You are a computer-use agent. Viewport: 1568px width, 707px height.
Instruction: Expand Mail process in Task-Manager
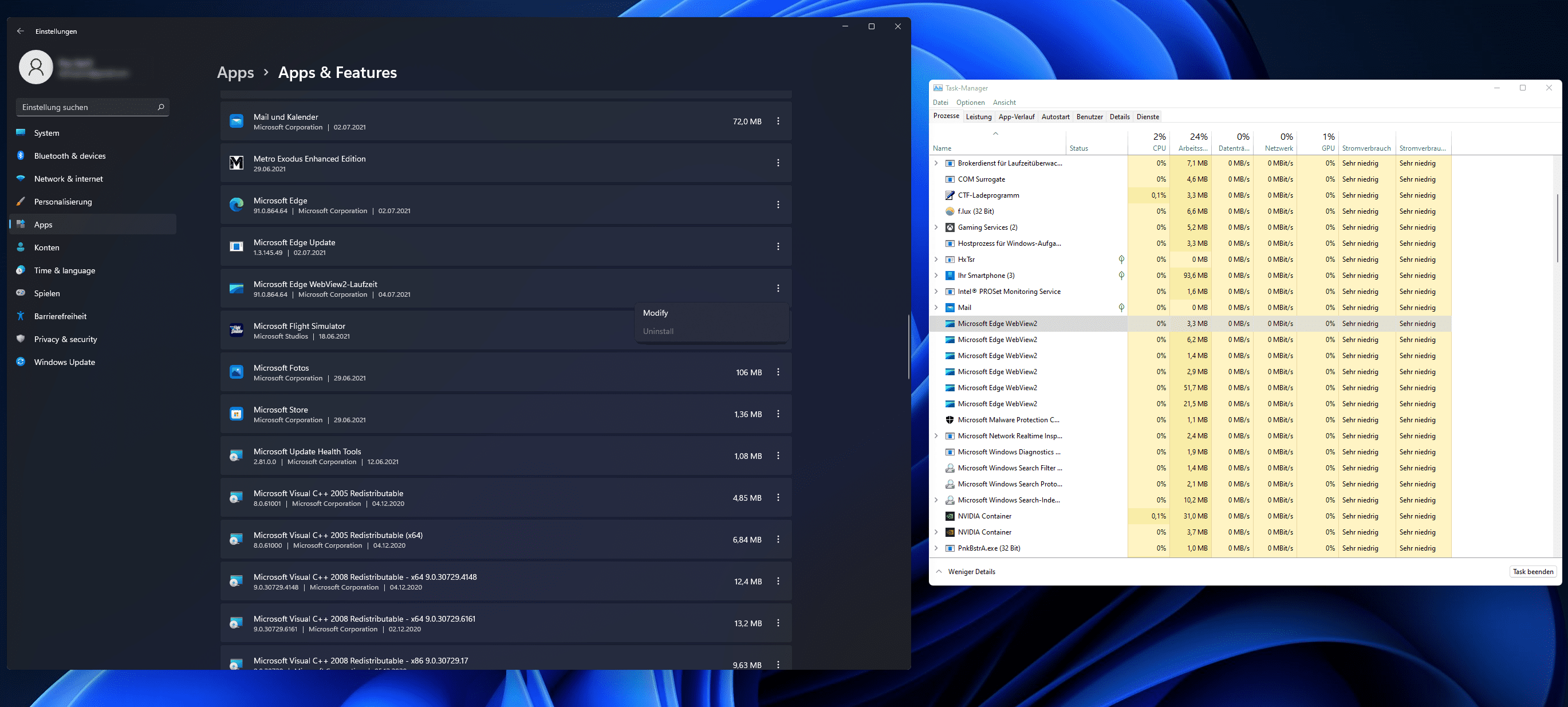pyautogui.click(x=936, y=308)
